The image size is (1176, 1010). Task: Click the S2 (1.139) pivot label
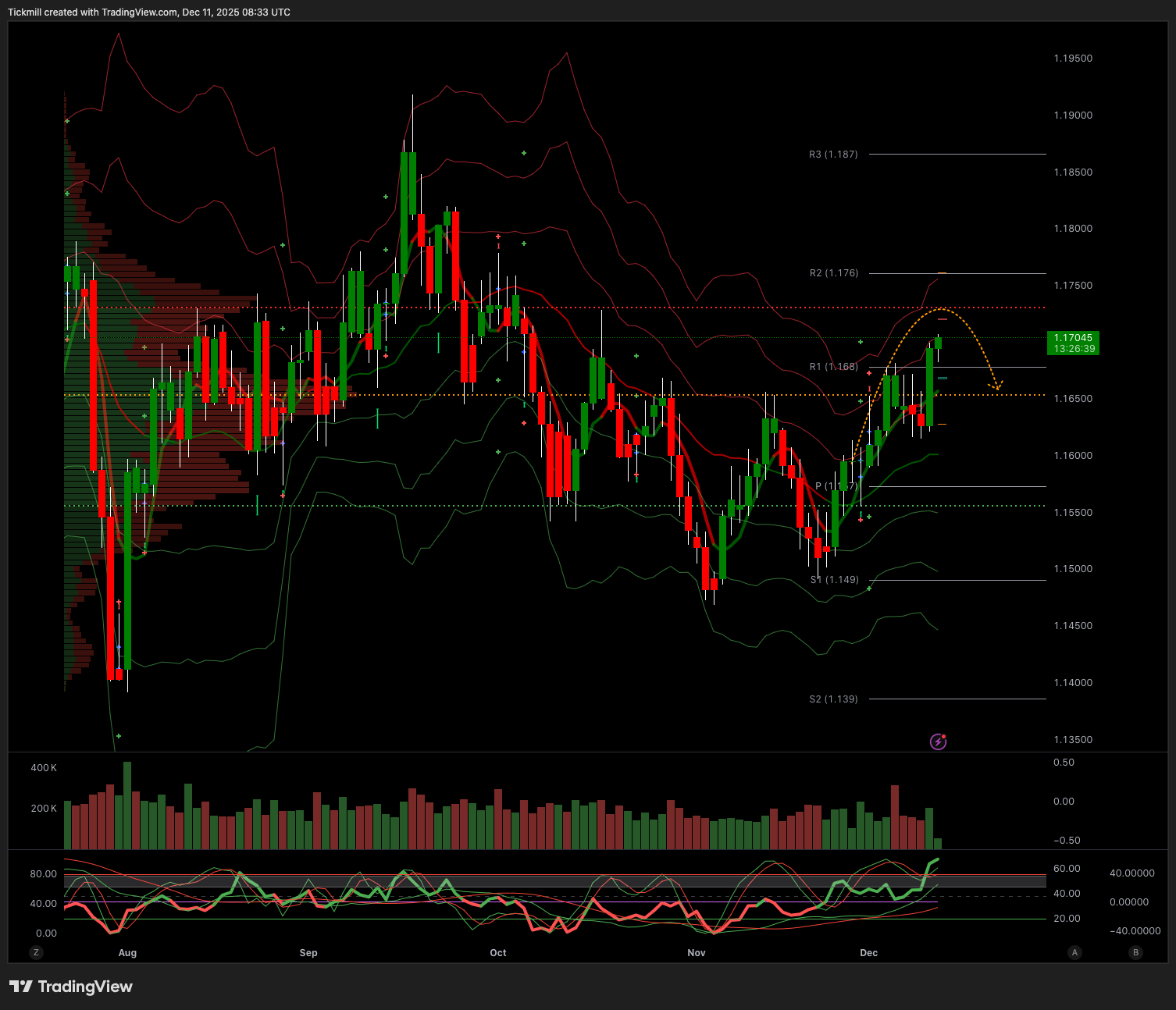pyautogui.click(x=833, y=699)
